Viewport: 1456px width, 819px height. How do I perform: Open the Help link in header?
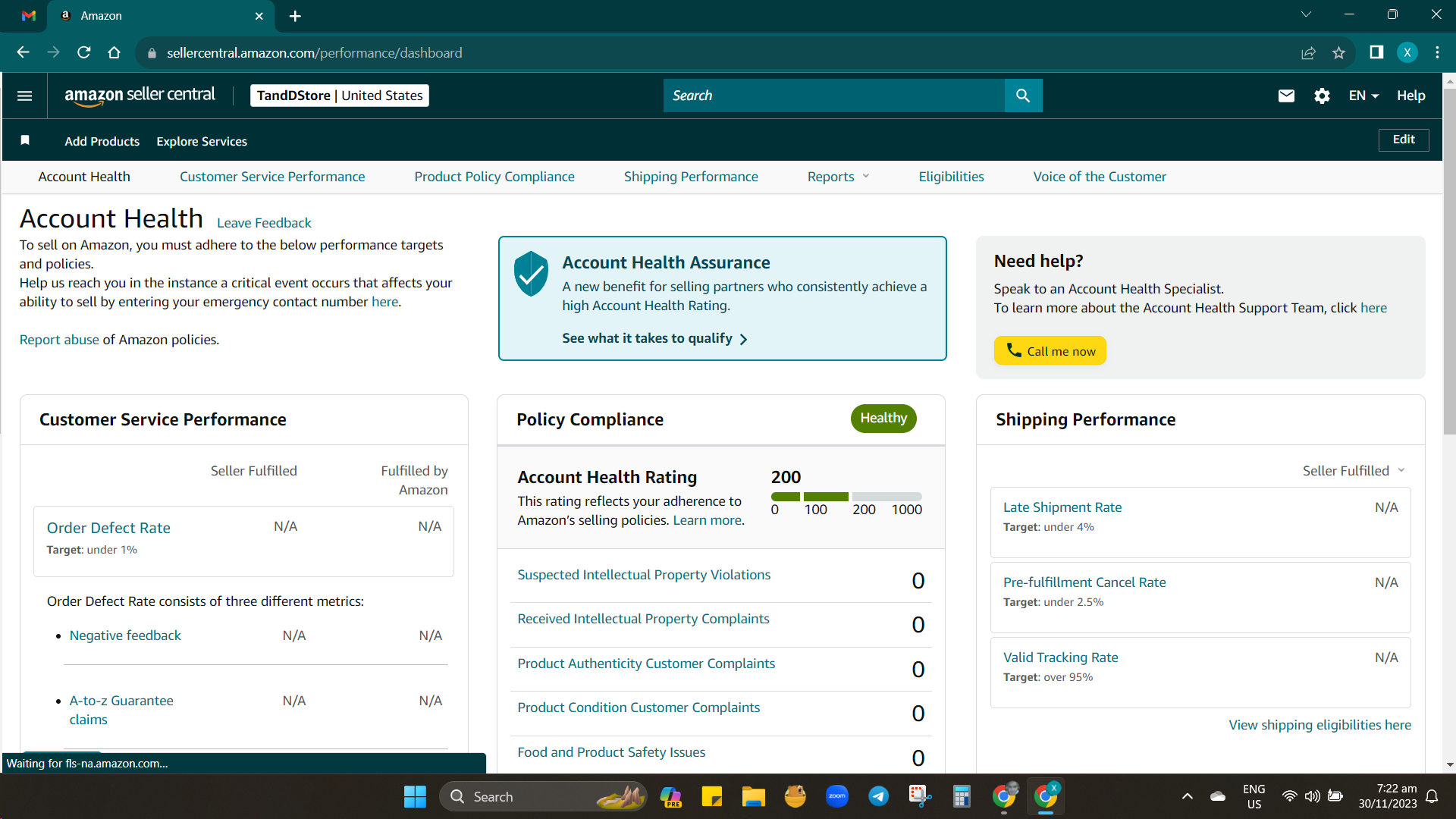tap(1411, 96)
